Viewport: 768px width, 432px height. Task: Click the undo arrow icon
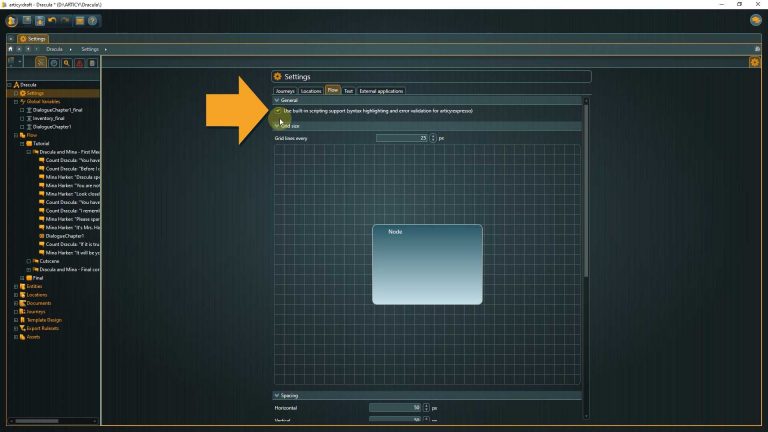tap(52, 21)
